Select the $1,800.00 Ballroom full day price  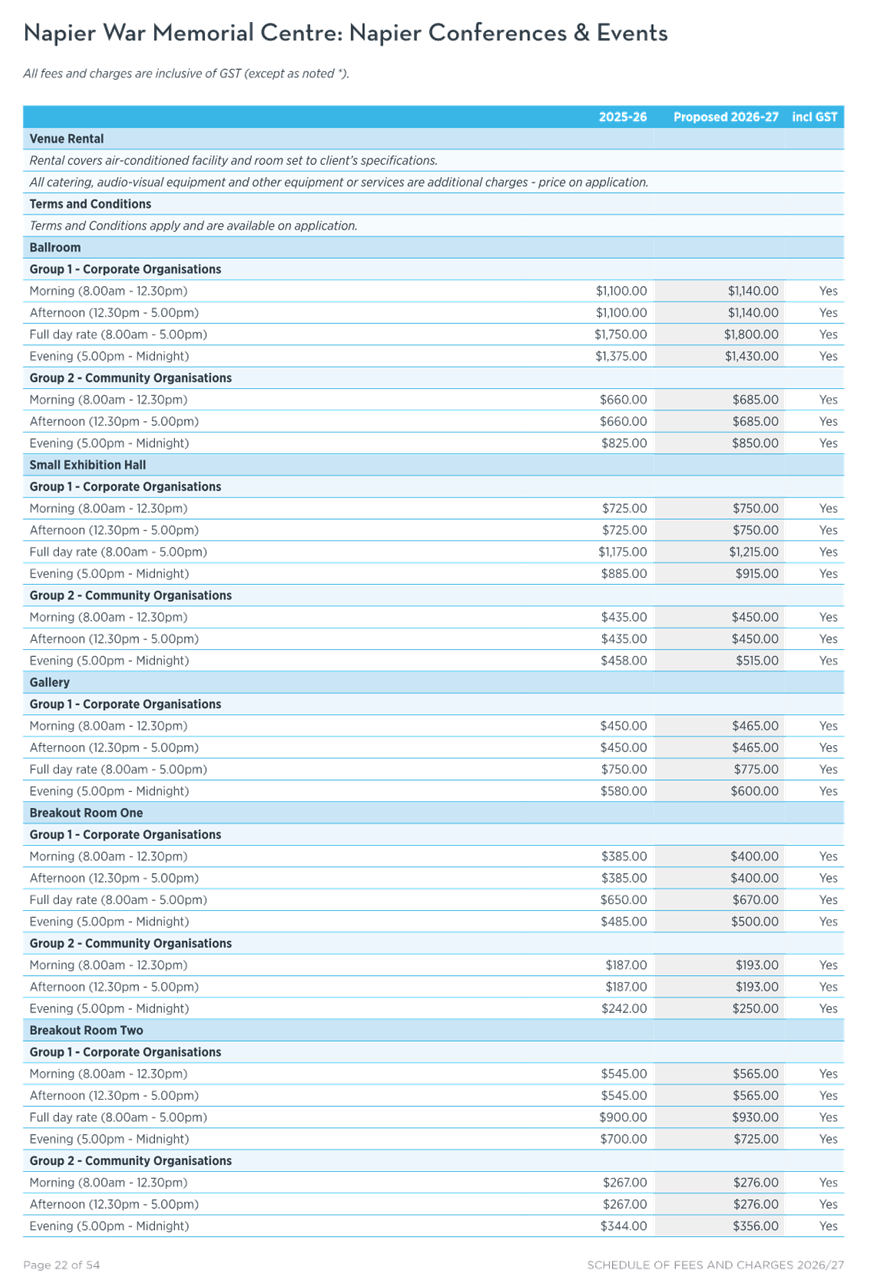click(751, 335)
